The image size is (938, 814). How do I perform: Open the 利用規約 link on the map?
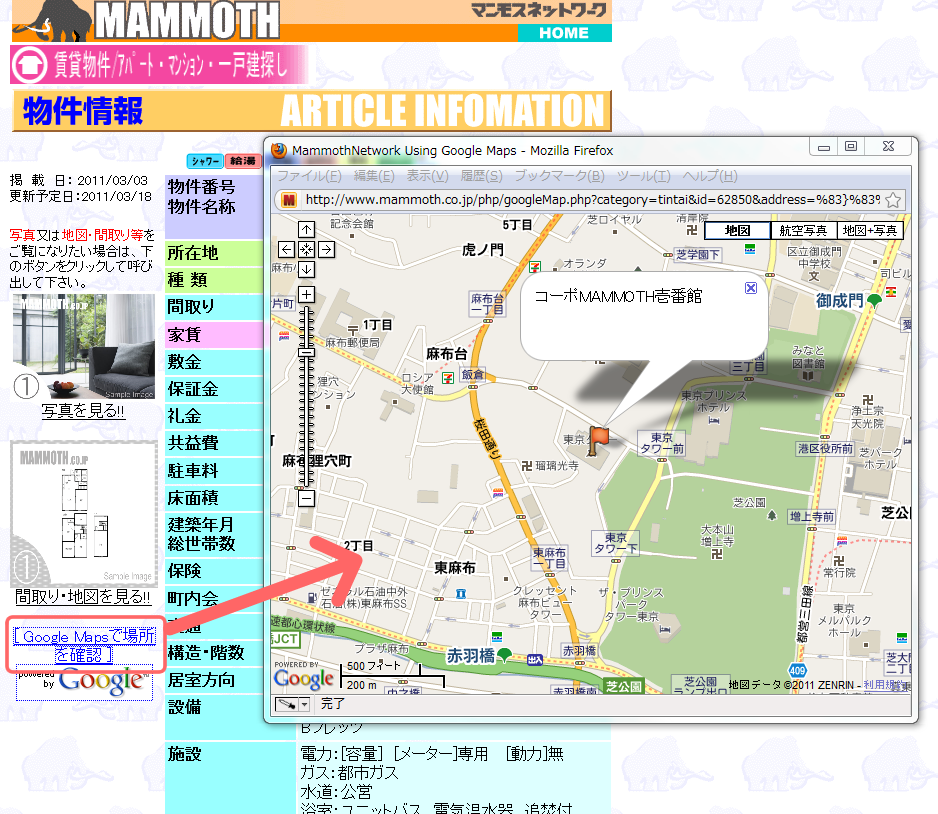click(886, 685)
